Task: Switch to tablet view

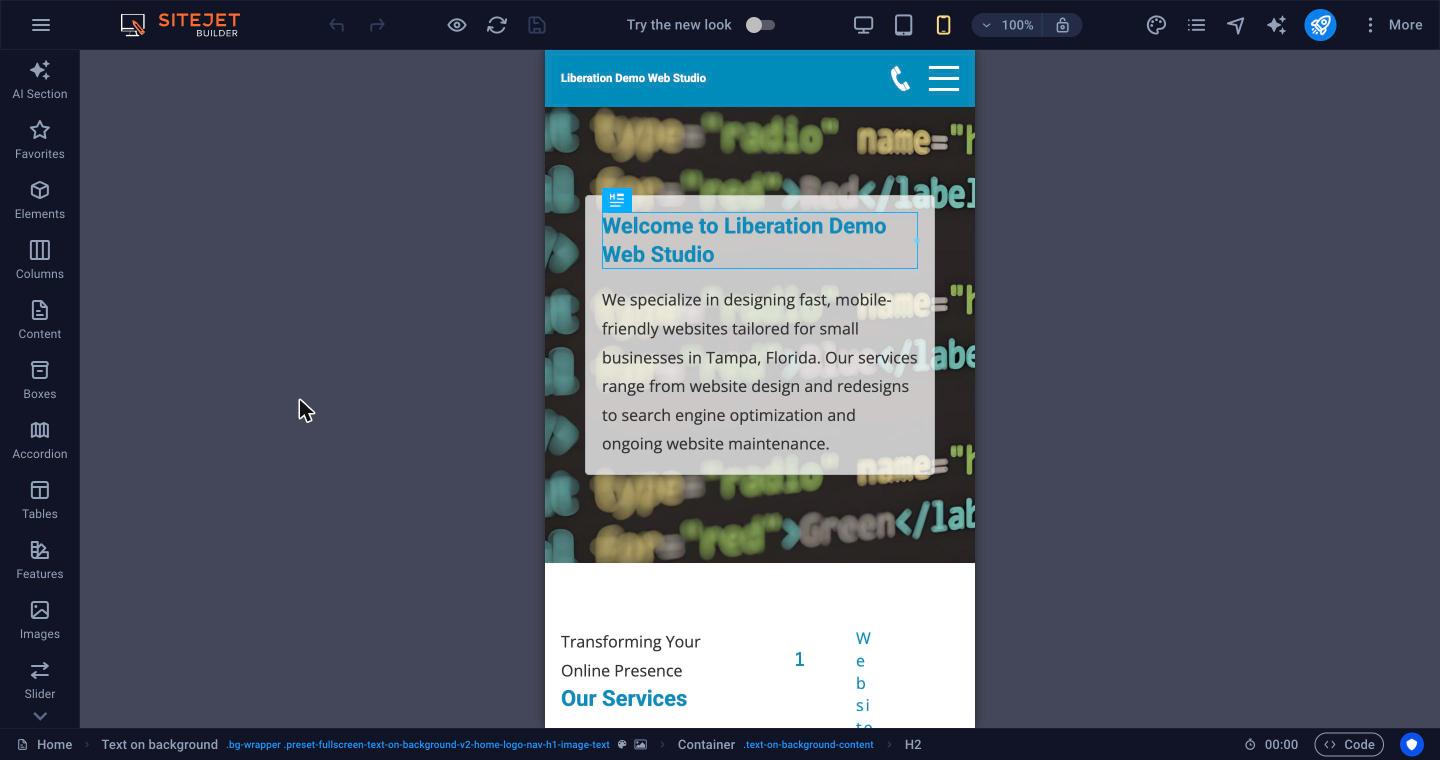Action: pyautogui.click(x=903, y=25)
